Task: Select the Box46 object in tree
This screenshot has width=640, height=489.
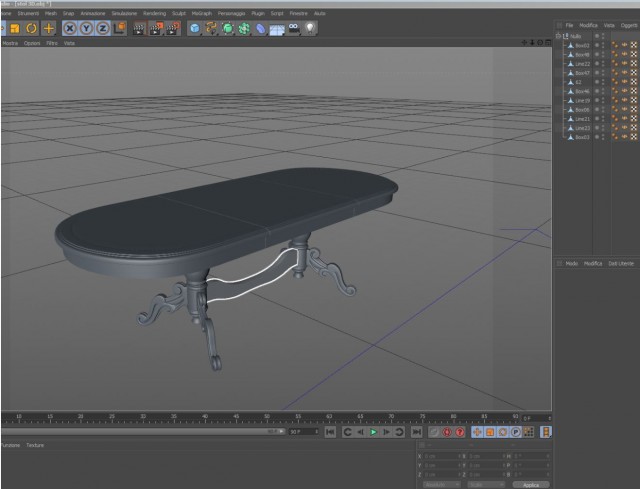Action: 582,91
